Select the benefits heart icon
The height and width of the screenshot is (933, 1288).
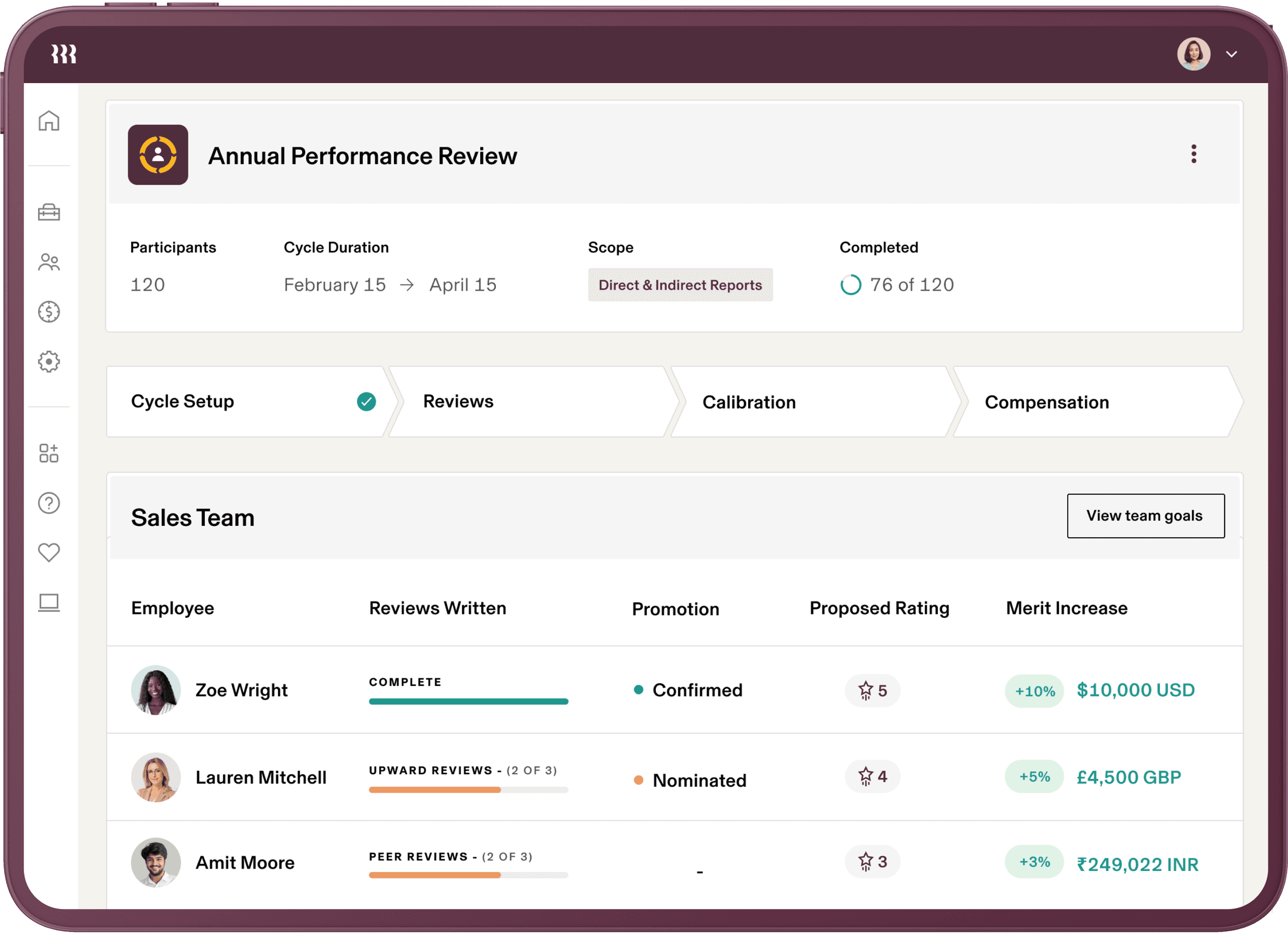(49, 552)
